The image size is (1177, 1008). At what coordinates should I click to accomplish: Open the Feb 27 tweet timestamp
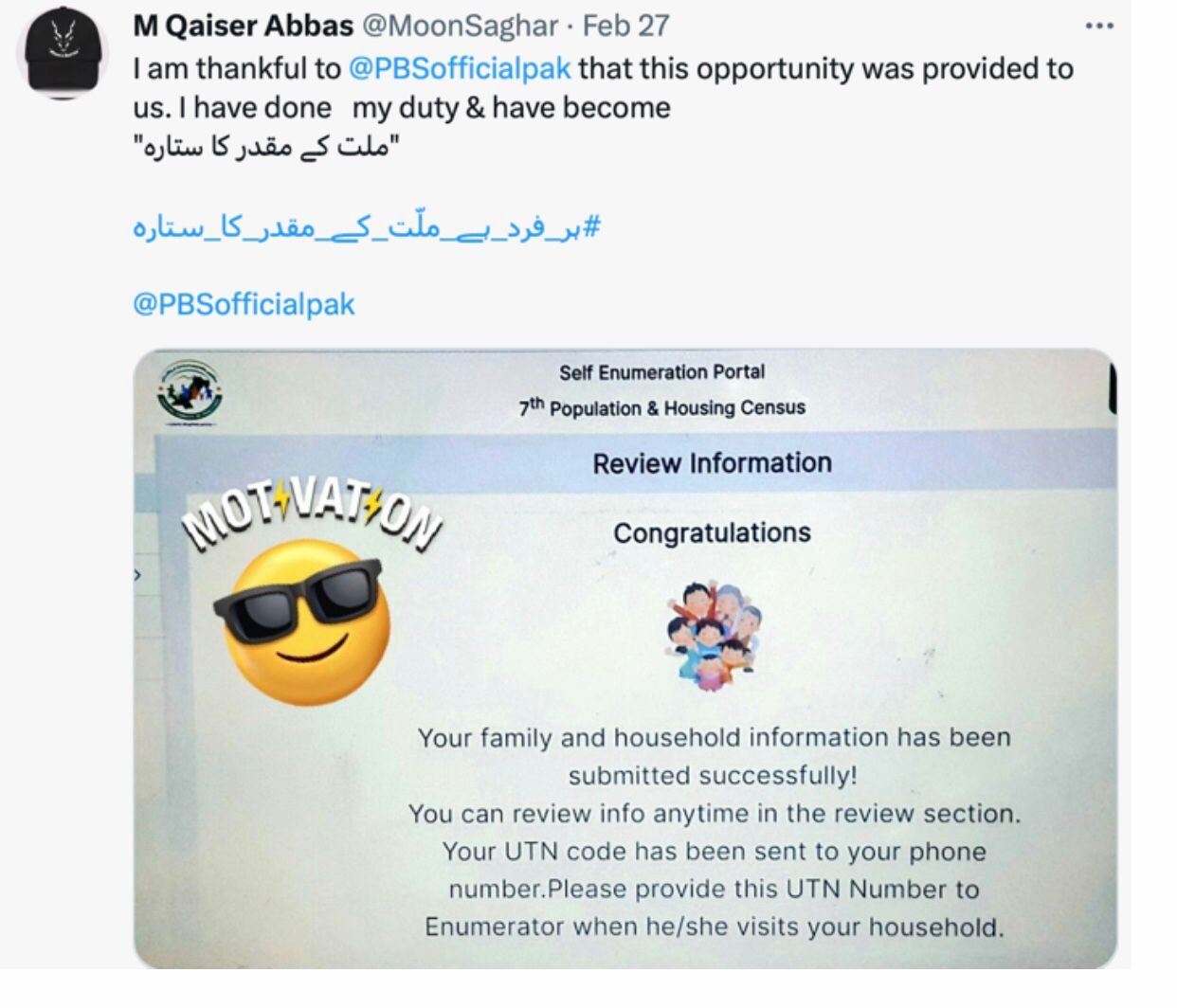pyautogui.click(x=626, y=26)
